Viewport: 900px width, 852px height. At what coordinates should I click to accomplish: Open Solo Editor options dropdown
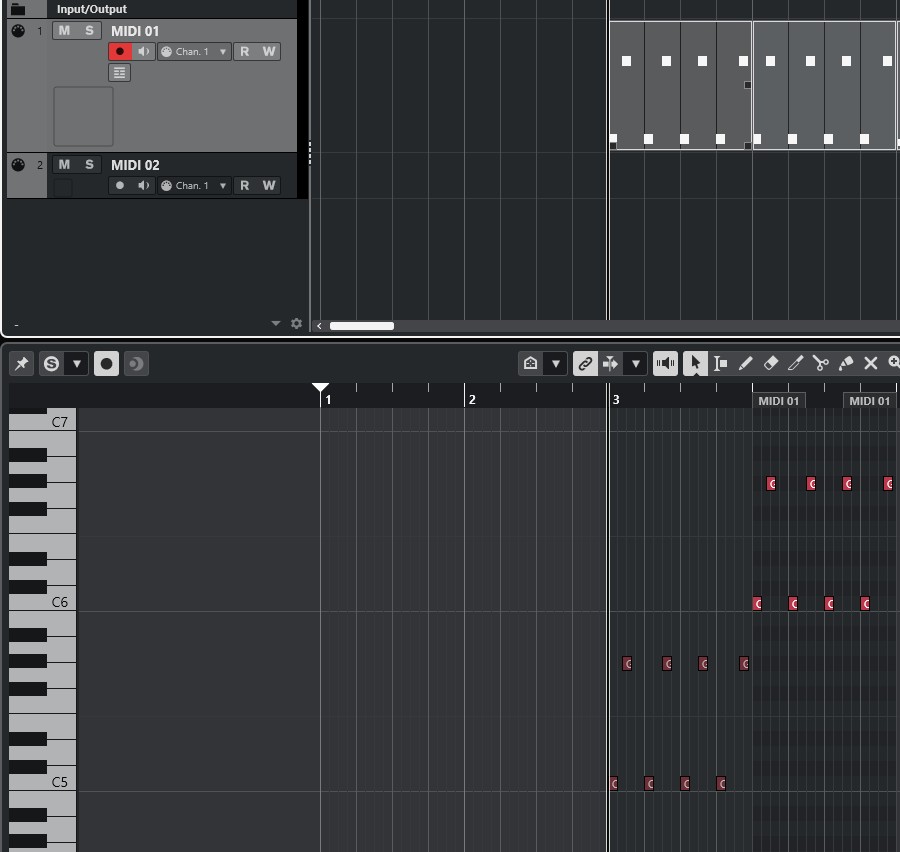point(77,363)
